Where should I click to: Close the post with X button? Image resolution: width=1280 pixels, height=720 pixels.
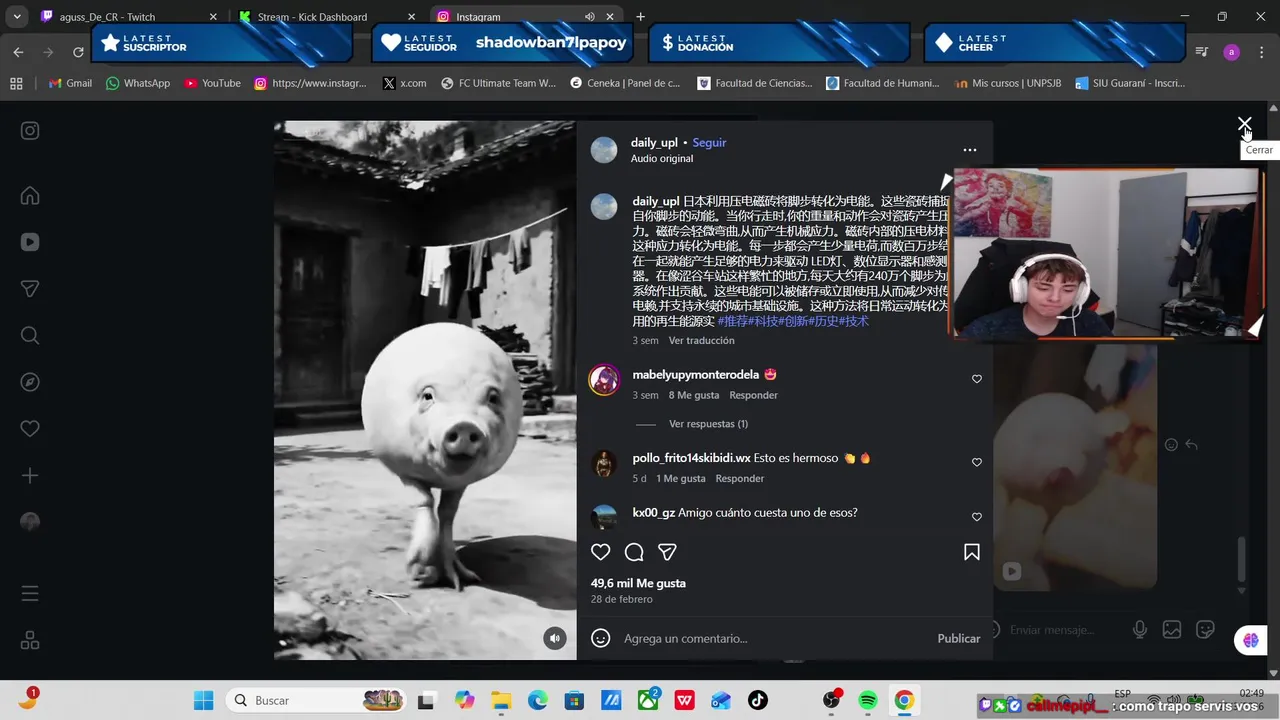click(1244, 125)
